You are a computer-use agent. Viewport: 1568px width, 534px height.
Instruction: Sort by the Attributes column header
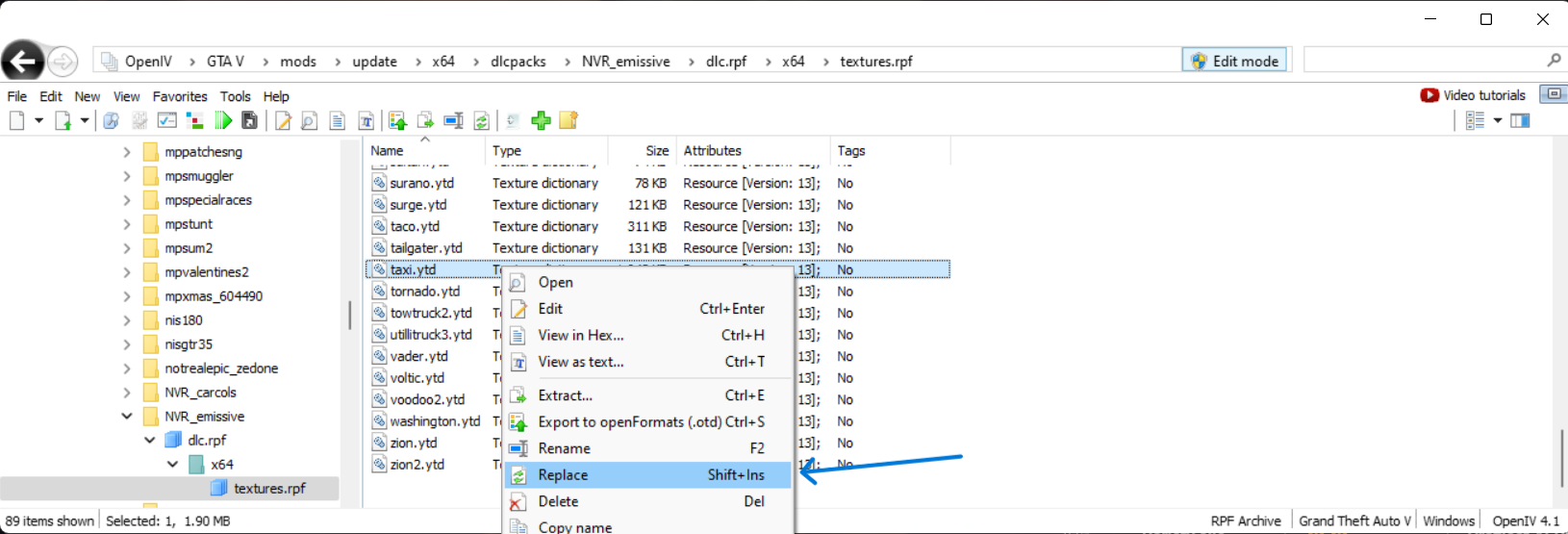tap(752, 150)
